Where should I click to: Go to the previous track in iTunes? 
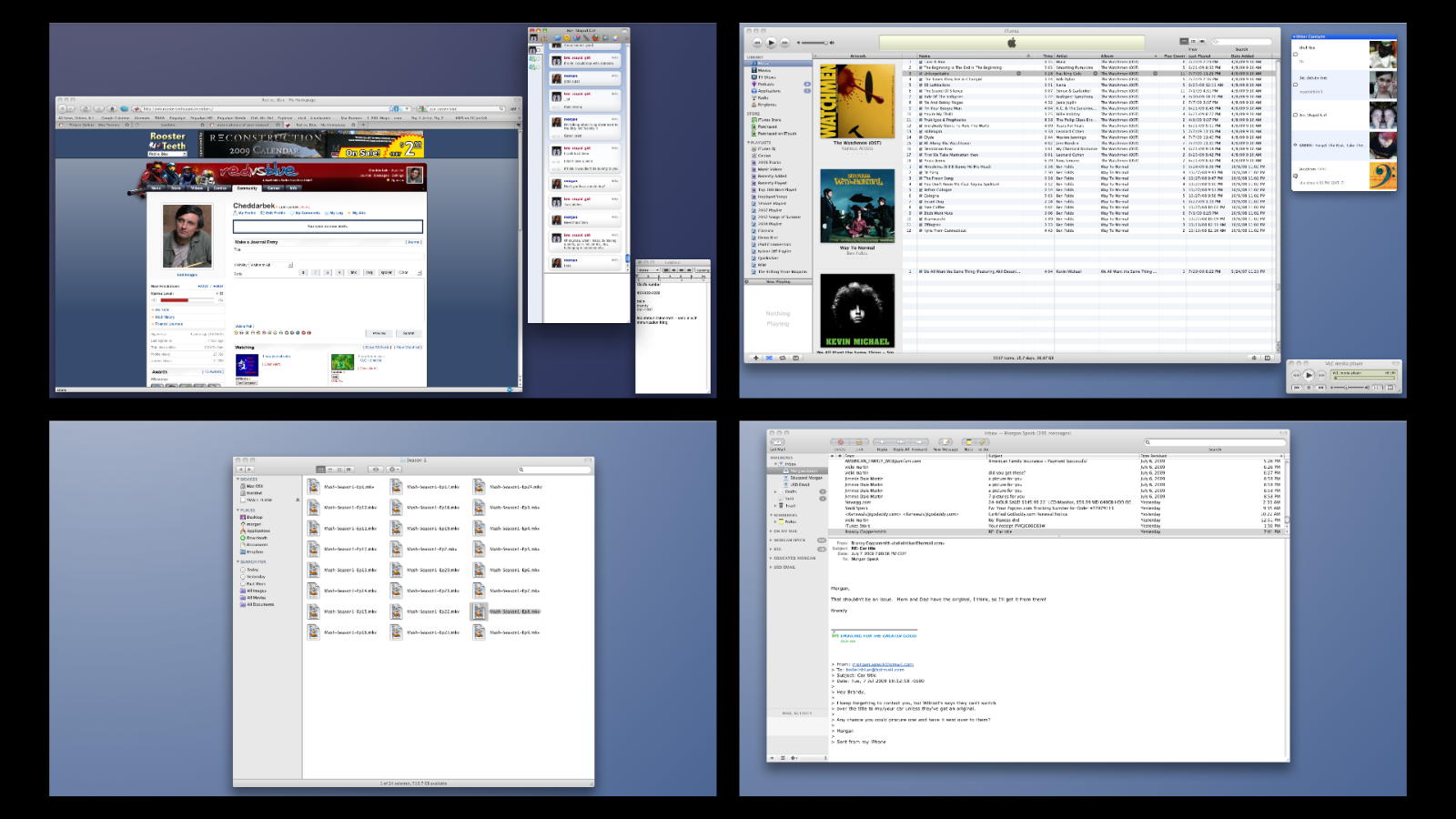(757, 43)
